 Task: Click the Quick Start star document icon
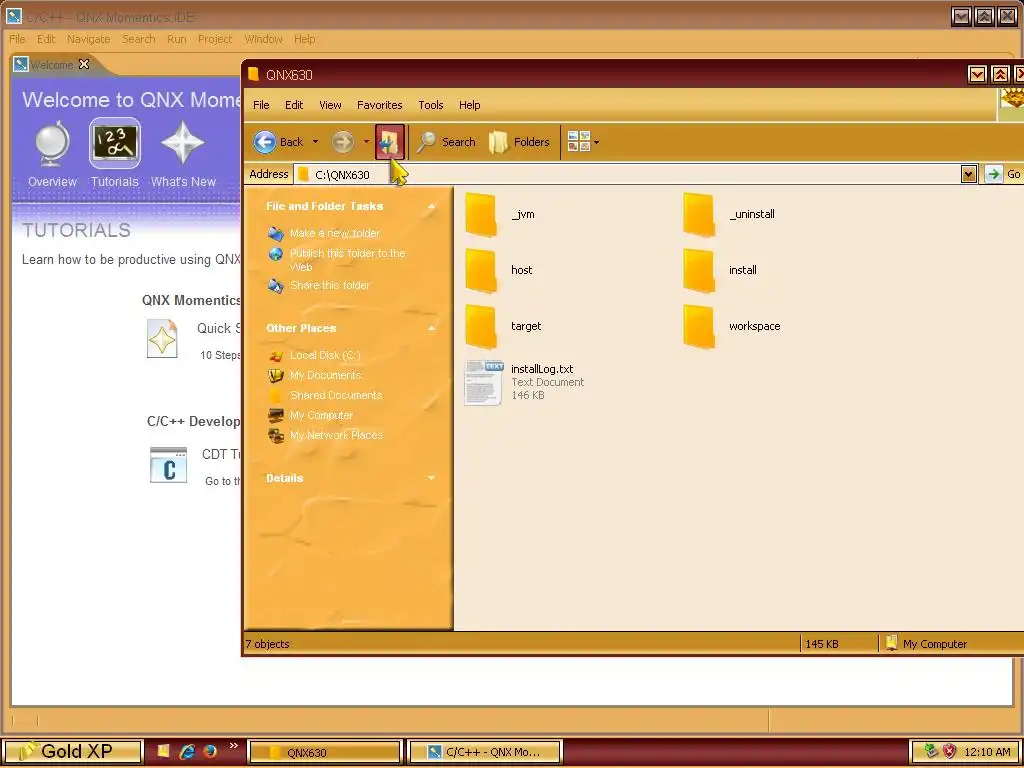point(163,338)
